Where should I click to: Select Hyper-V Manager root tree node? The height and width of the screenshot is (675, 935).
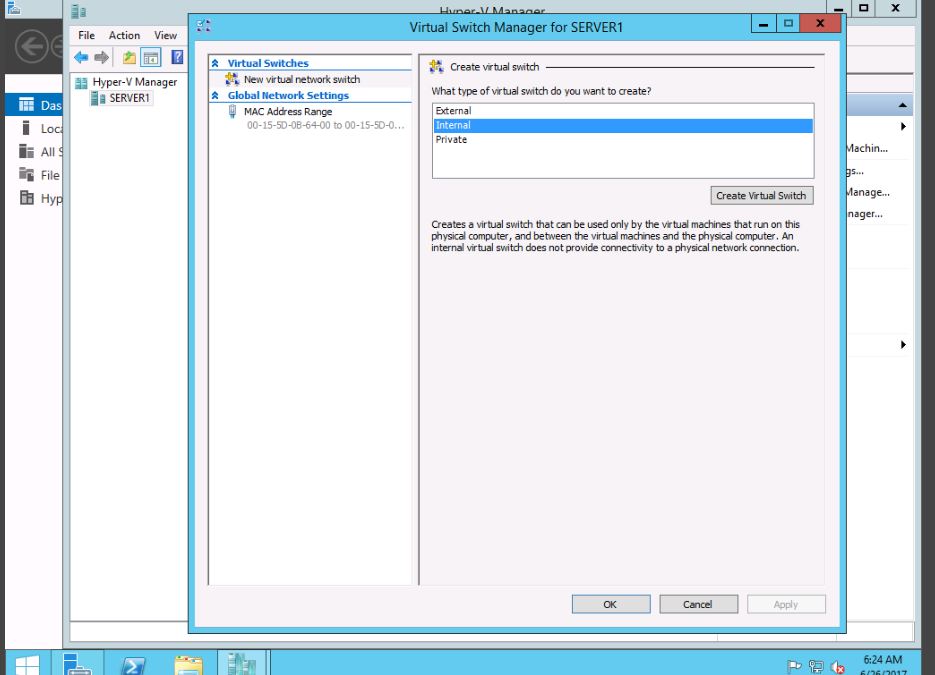click(x=135, y=82)
